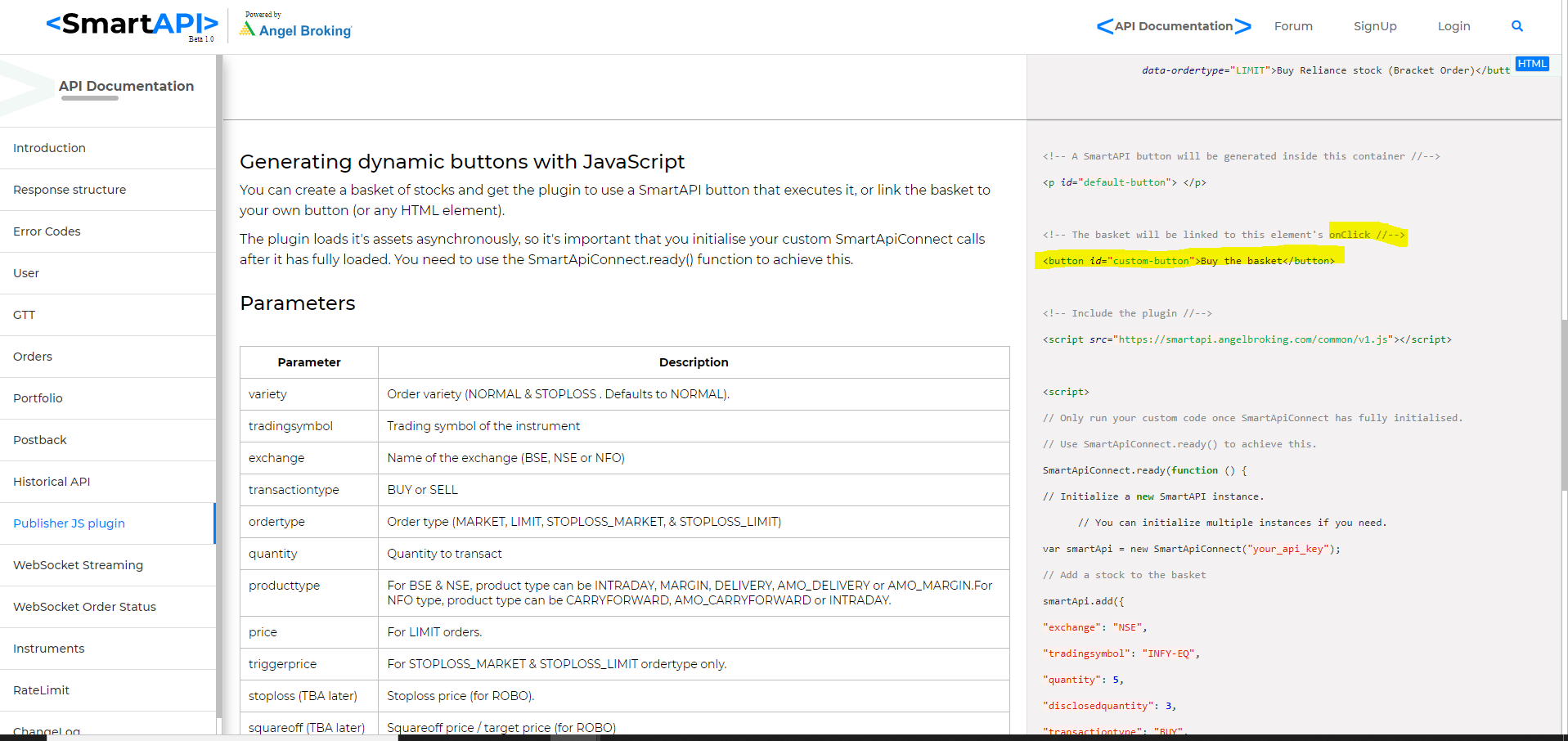Image resolution: width=1568 pixels, height=741 pixels.
Task: Select Introduction in the sidebar
Action: point(108,148)
